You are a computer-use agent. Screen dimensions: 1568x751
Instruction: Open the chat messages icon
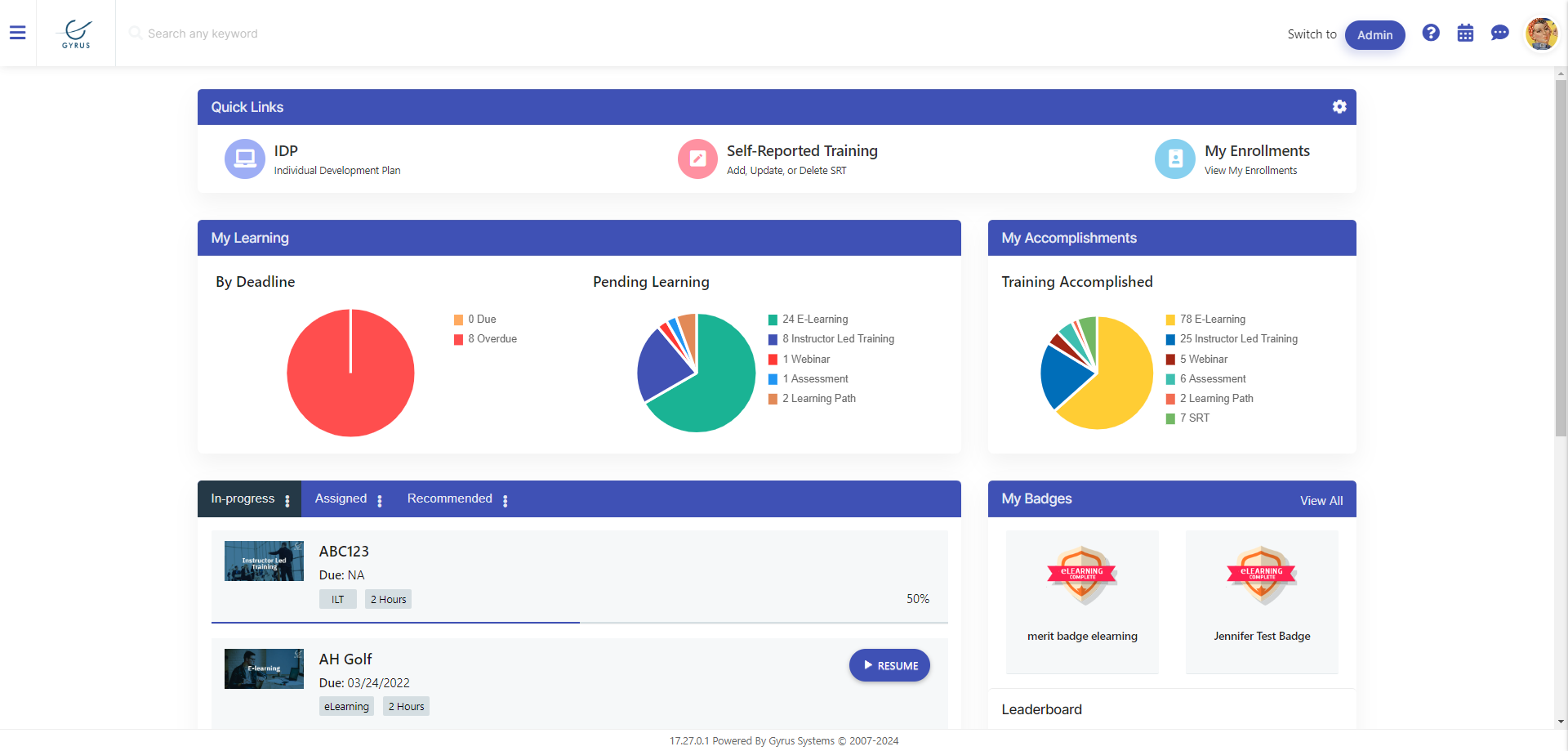point(1499,33)
